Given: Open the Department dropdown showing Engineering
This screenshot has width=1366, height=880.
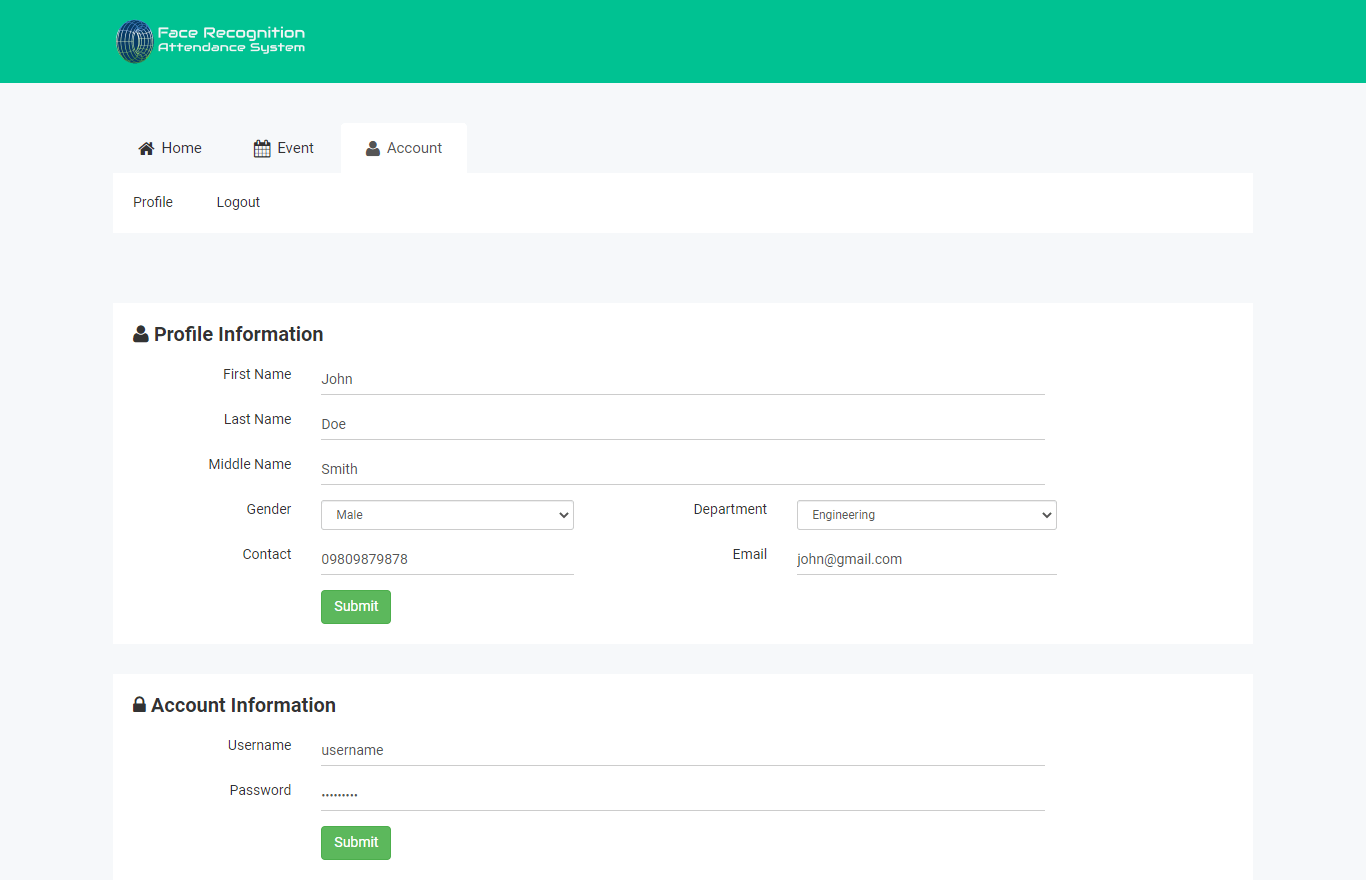Looking at the screenshot, I should 927,515.
